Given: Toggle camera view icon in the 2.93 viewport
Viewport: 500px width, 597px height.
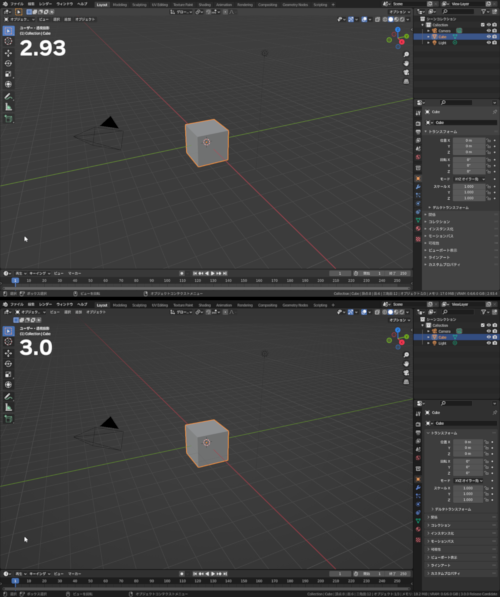Looking at the screenshot, I should click(x=406, y=72).
